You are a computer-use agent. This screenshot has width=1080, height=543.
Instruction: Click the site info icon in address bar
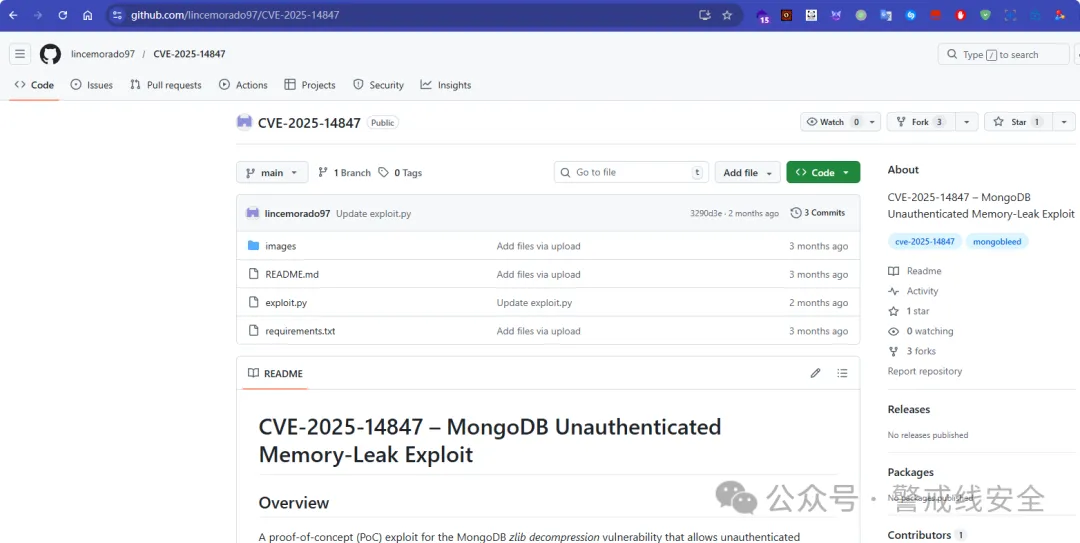(x=117, y=15)
